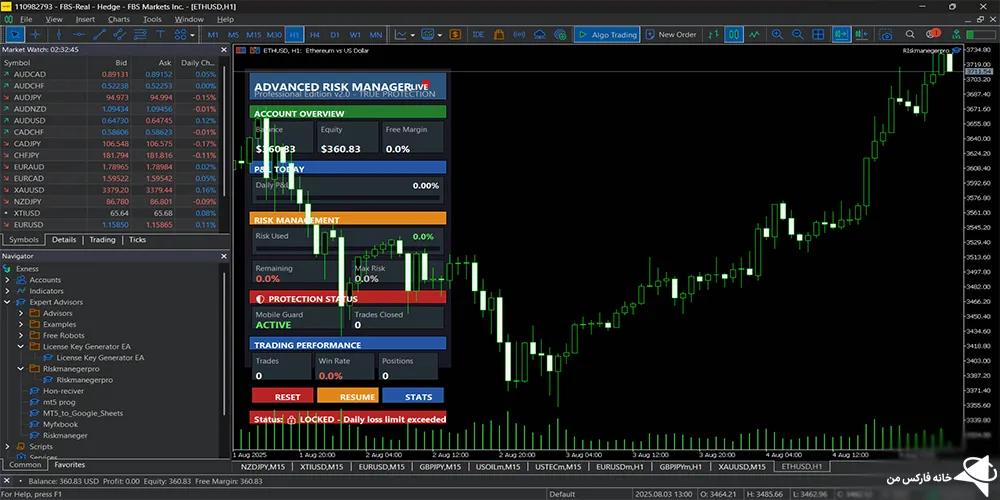Viewport: 1000px width, 500px height.
Task: Take a chart screenshot with camera icon
Action: (886, 35)
